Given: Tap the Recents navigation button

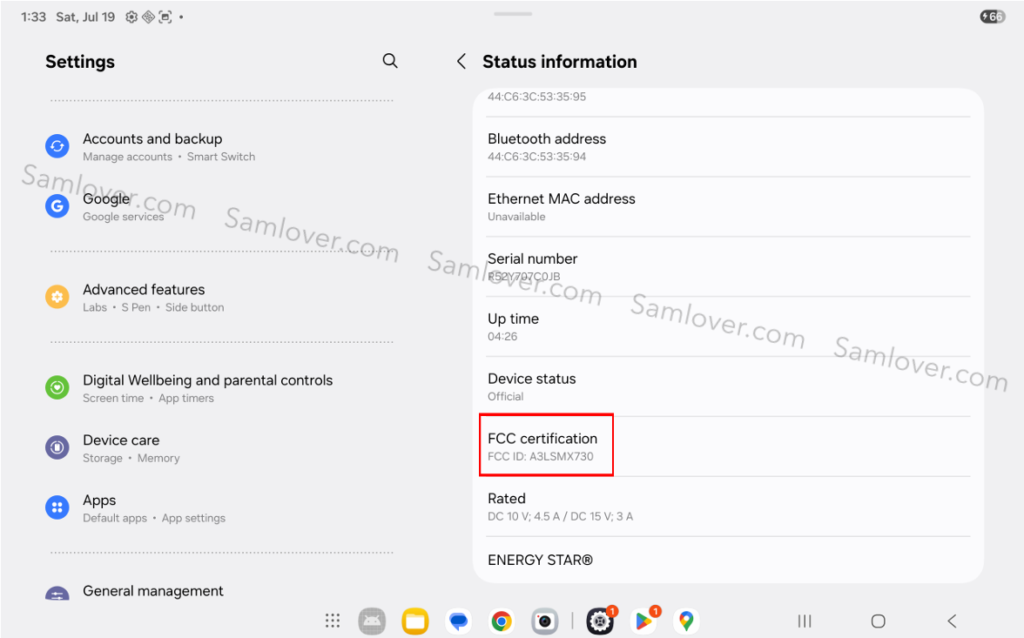Looking at the screenshot, I should click(805, 621).
